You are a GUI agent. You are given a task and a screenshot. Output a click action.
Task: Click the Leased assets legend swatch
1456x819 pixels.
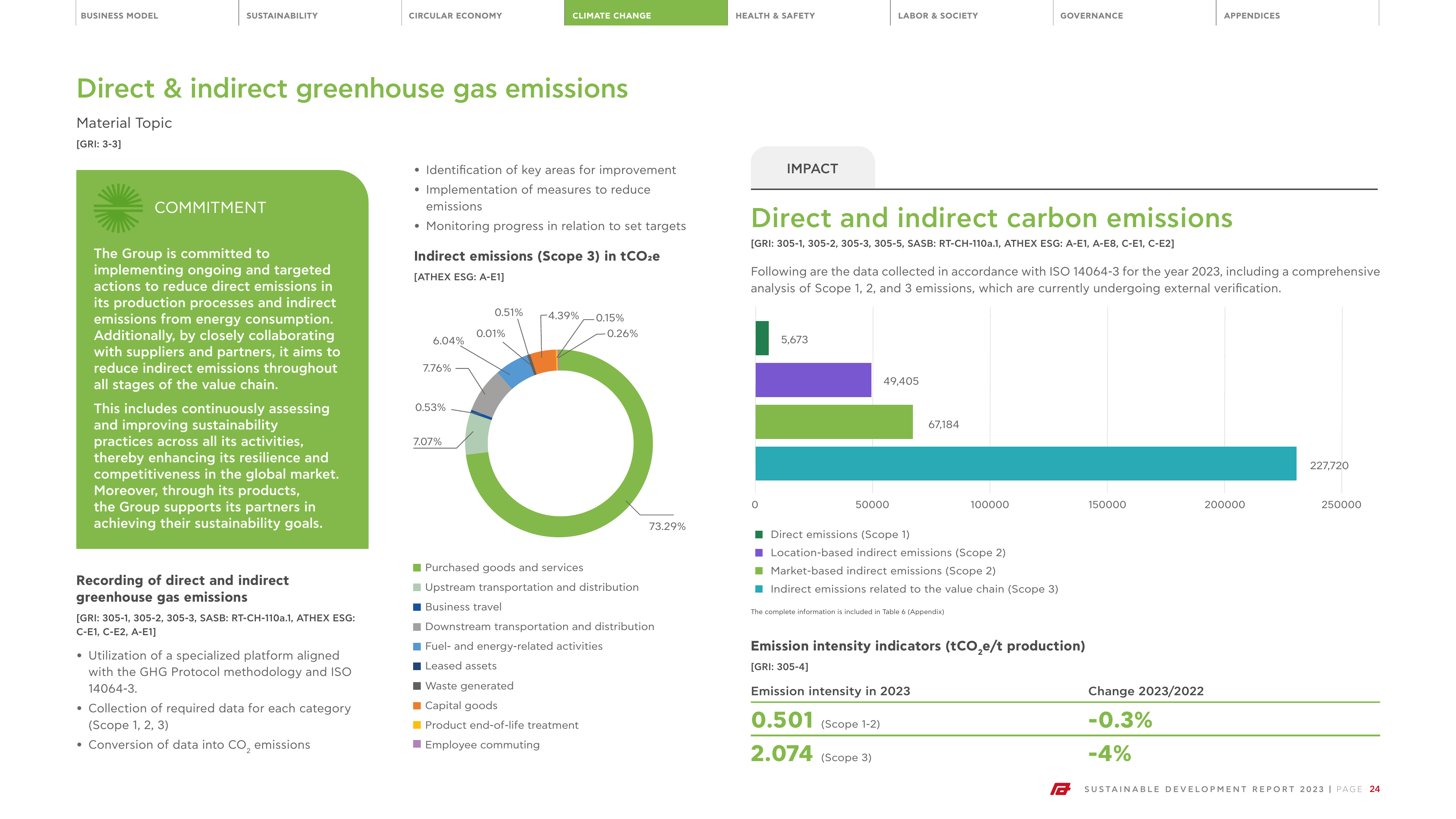417,666
